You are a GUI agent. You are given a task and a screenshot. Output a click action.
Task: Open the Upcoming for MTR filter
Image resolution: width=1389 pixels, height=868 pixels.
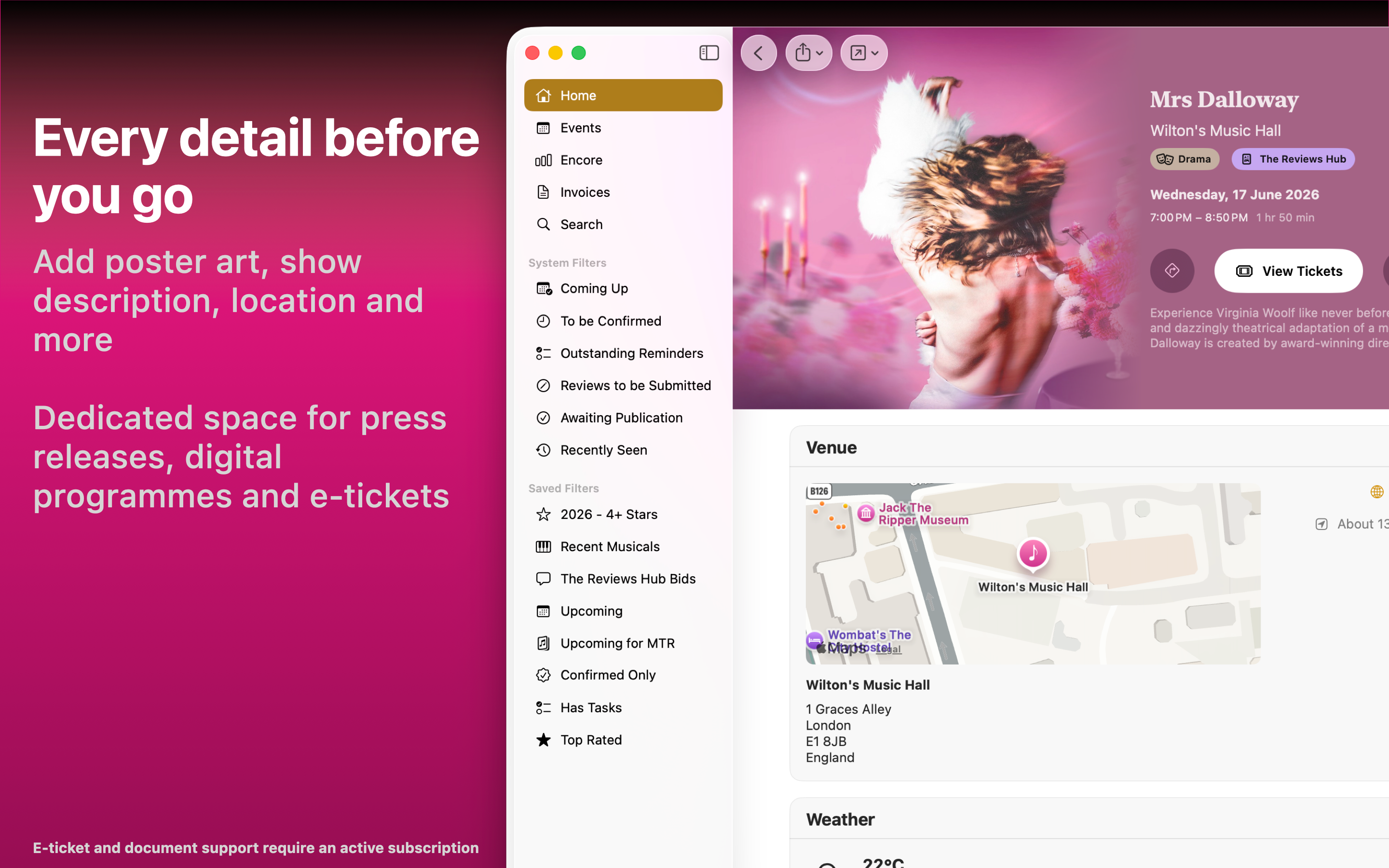click(x=623, y=643)
